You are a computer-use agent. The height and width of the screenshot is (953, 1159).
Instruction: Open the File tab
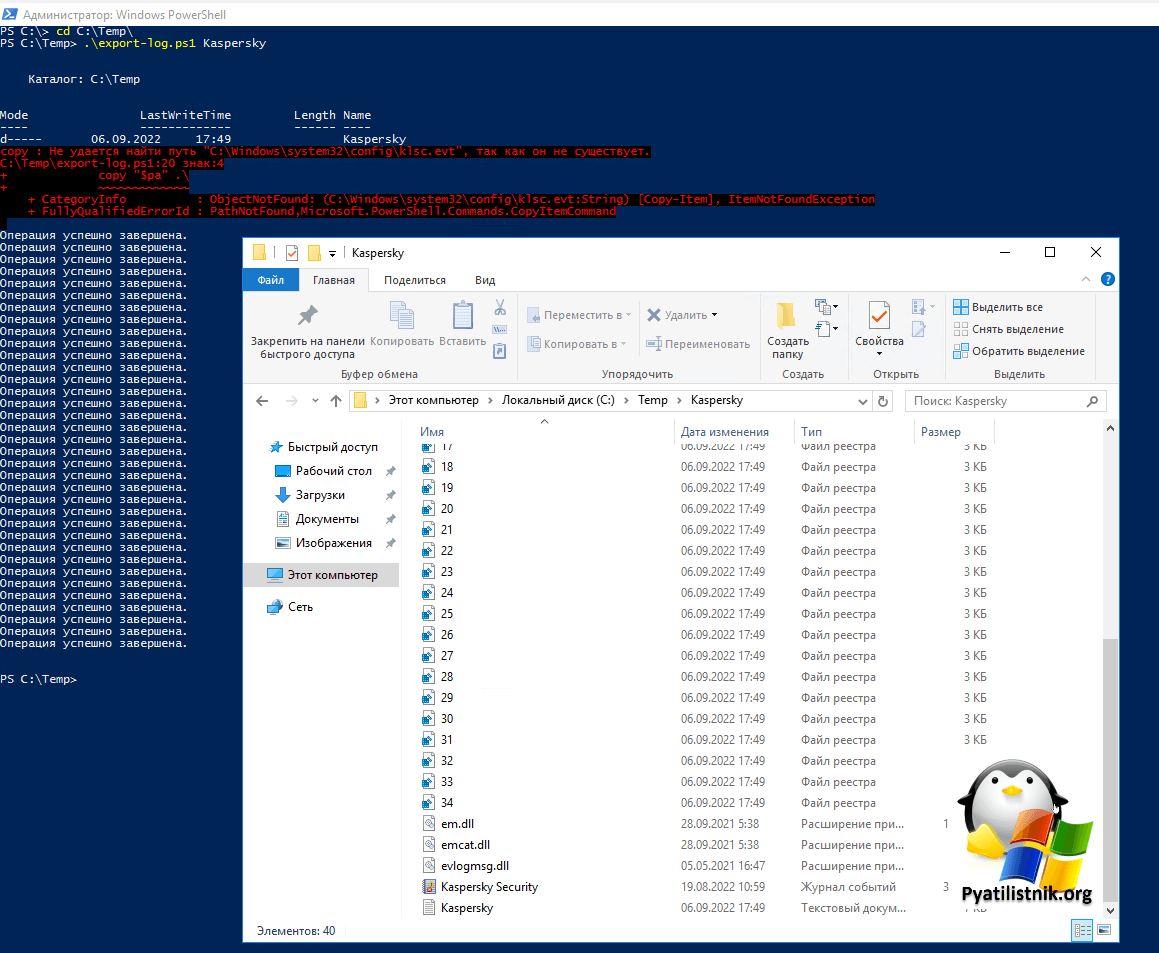tap(270, 280)
